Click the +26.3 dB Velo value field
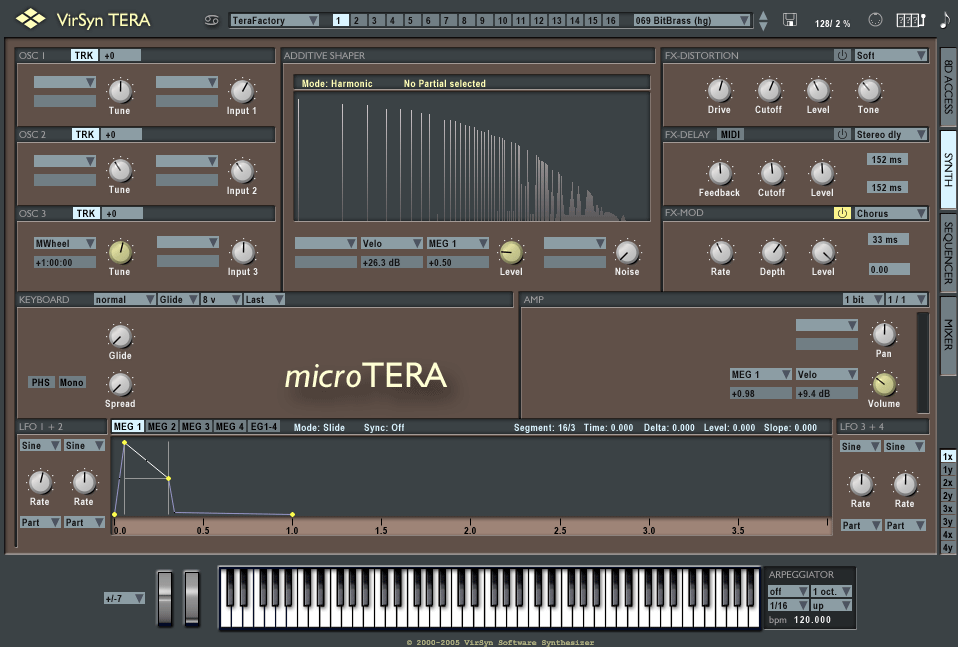The height and width of the screenshot is (647, 958). click(x=392, y=263)
